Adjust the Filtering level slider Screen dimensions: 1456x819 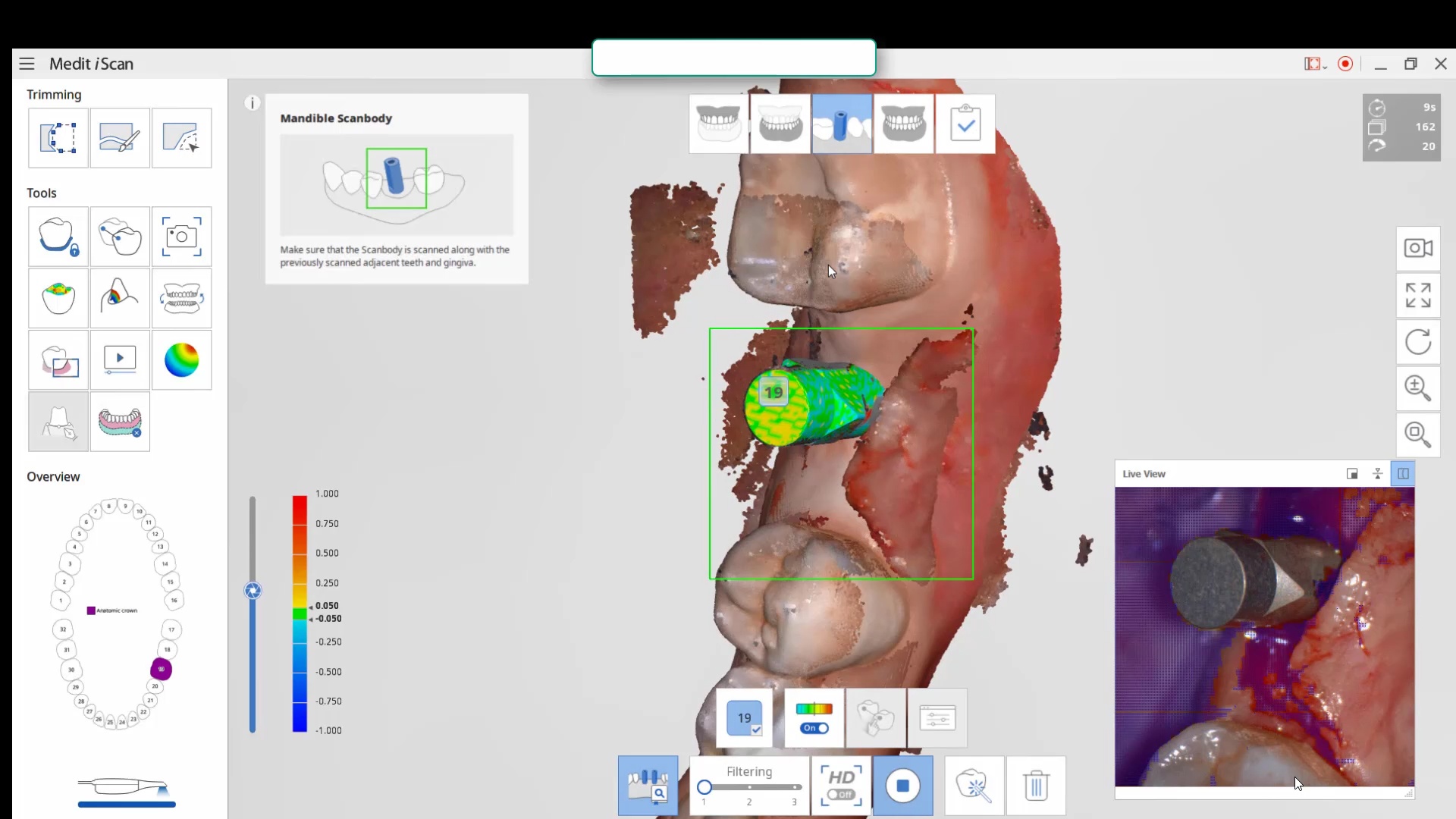(x=749, y=787)
